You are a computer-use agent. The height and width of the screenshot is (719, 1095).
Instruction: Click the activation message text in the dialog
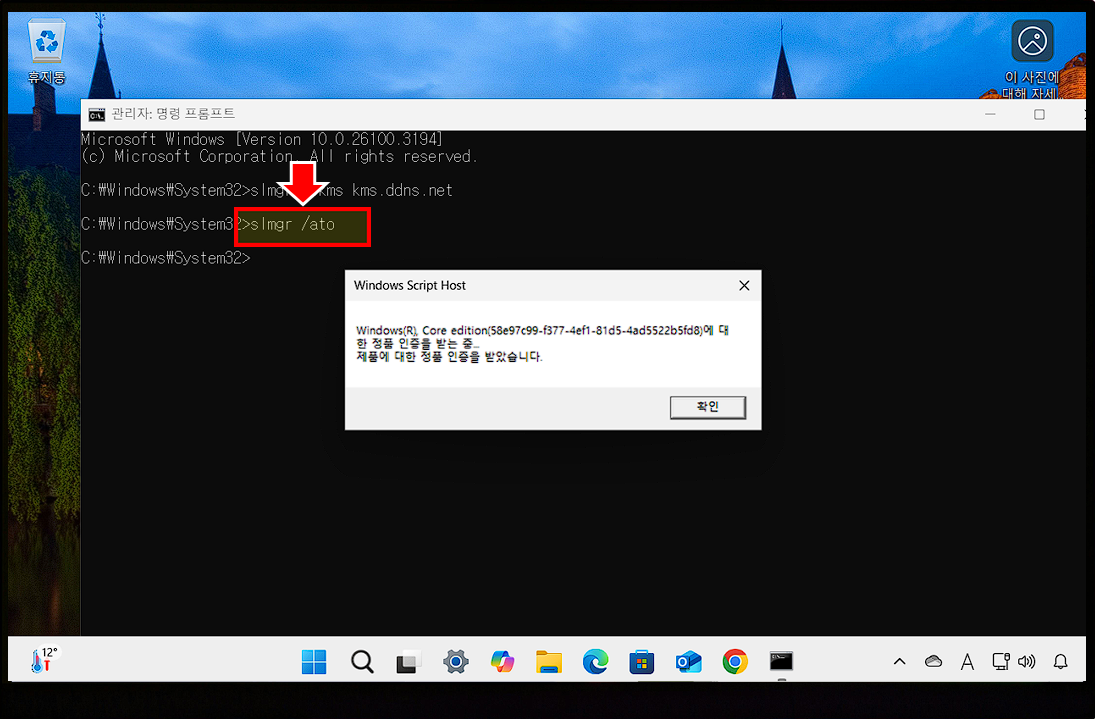point(542,343)
